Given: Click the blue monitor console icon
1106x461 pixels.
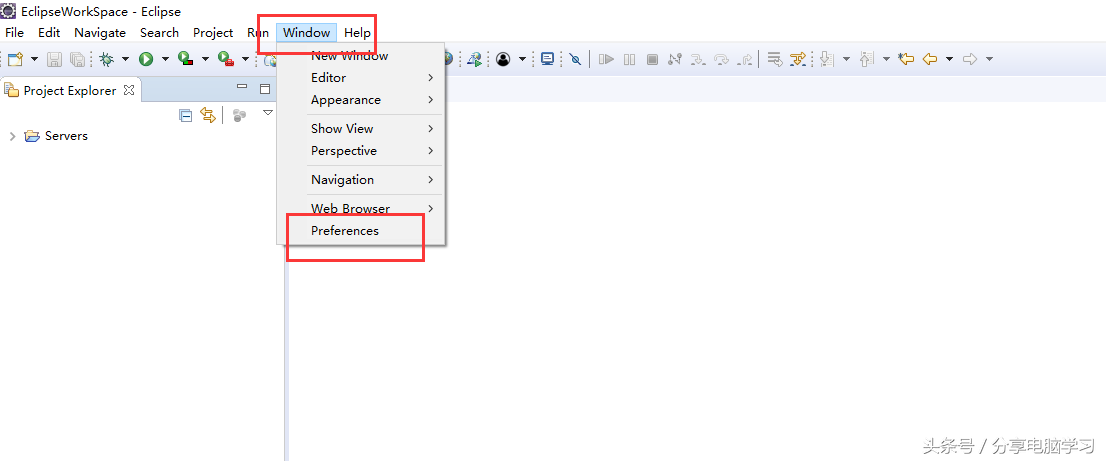Looking at the screenshot, I should pyautogui.click(x=547, y=59).
